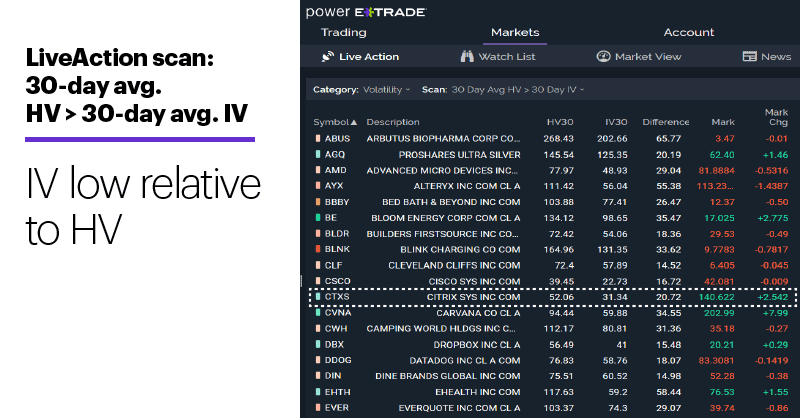800x418 pixels.
Task: Sort by the HV30 column header
Action: [560, 122]
